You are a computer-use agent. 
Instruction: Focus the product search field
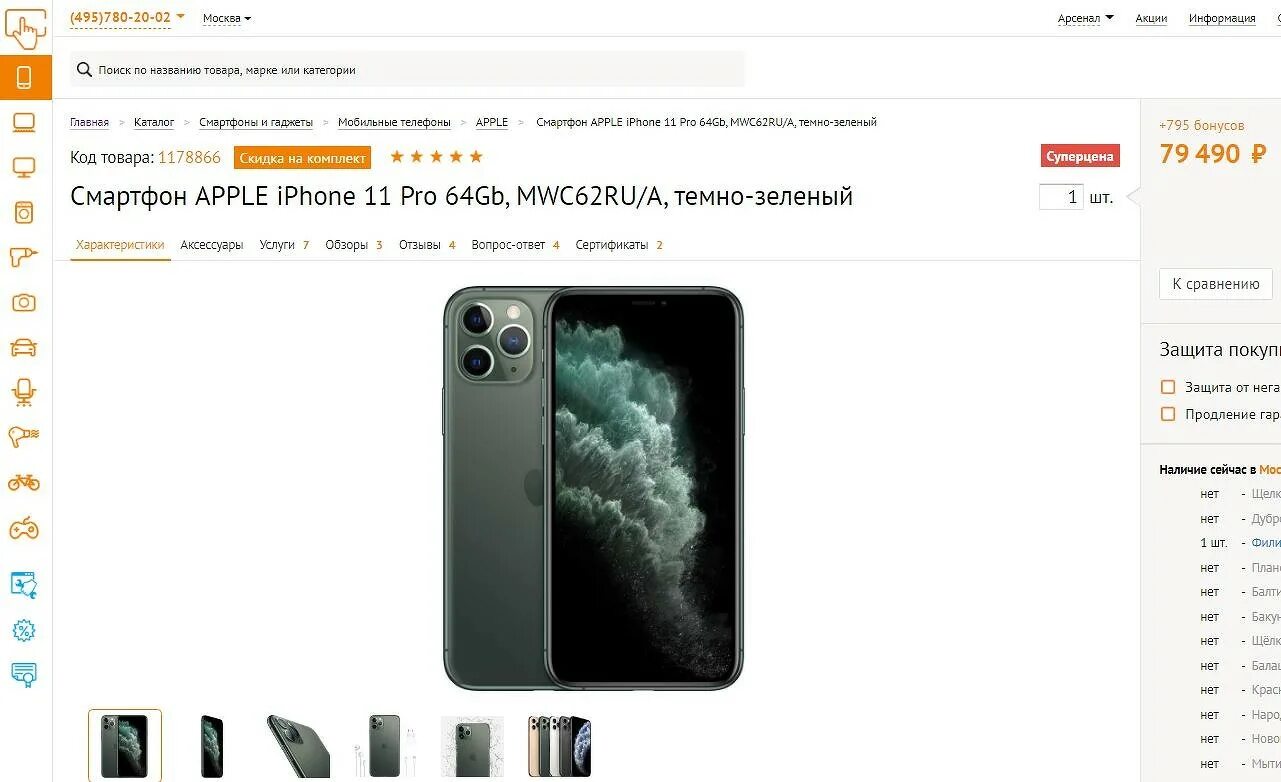coord(408,70)
